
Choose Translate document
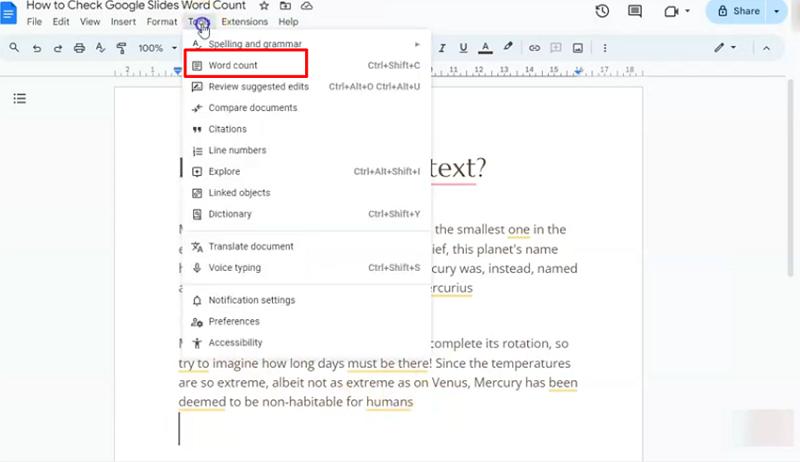pos(307,246)
